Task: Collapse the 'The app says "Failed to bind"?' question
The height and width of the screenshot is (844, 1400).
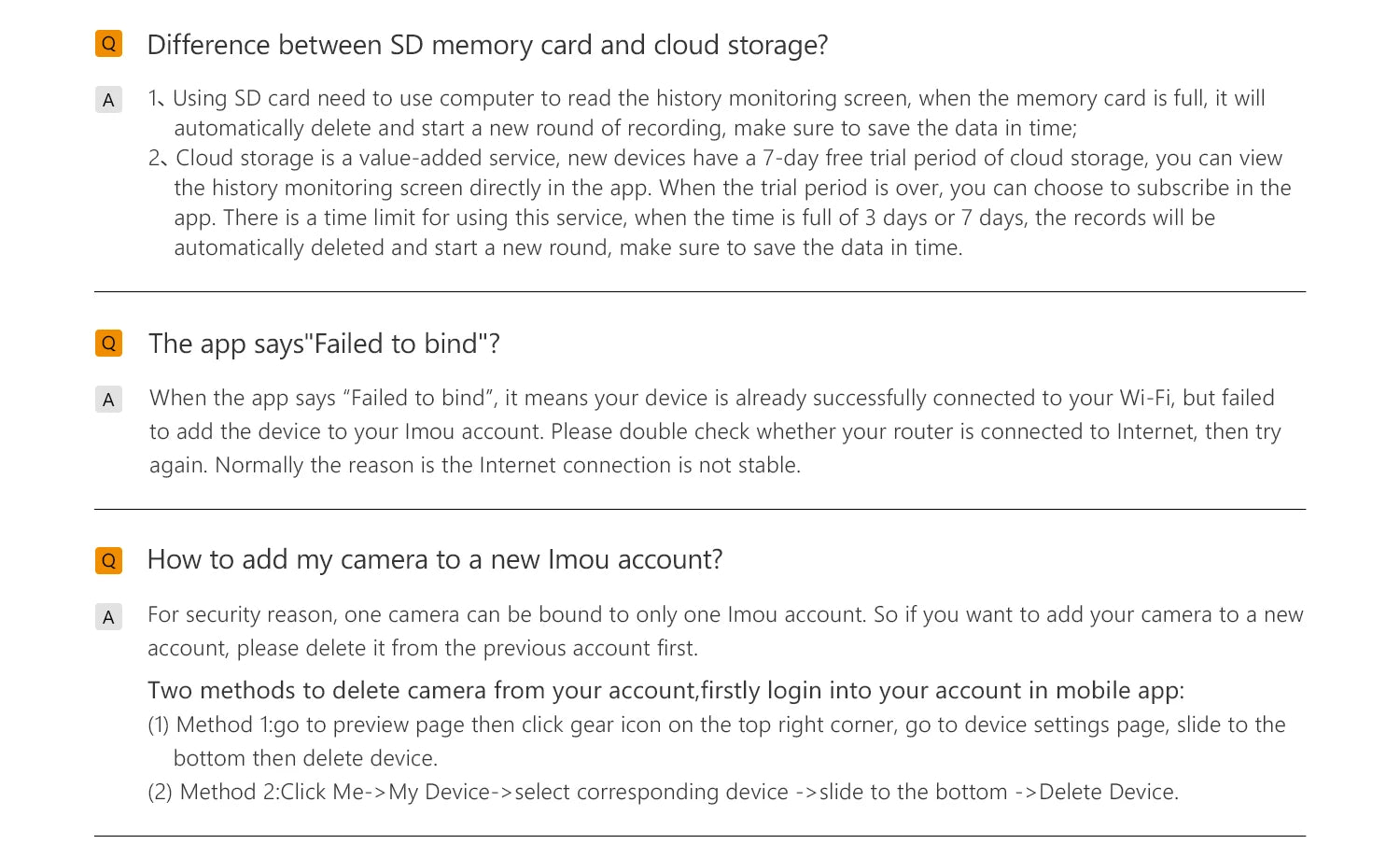Action: [x=324, y=344]
